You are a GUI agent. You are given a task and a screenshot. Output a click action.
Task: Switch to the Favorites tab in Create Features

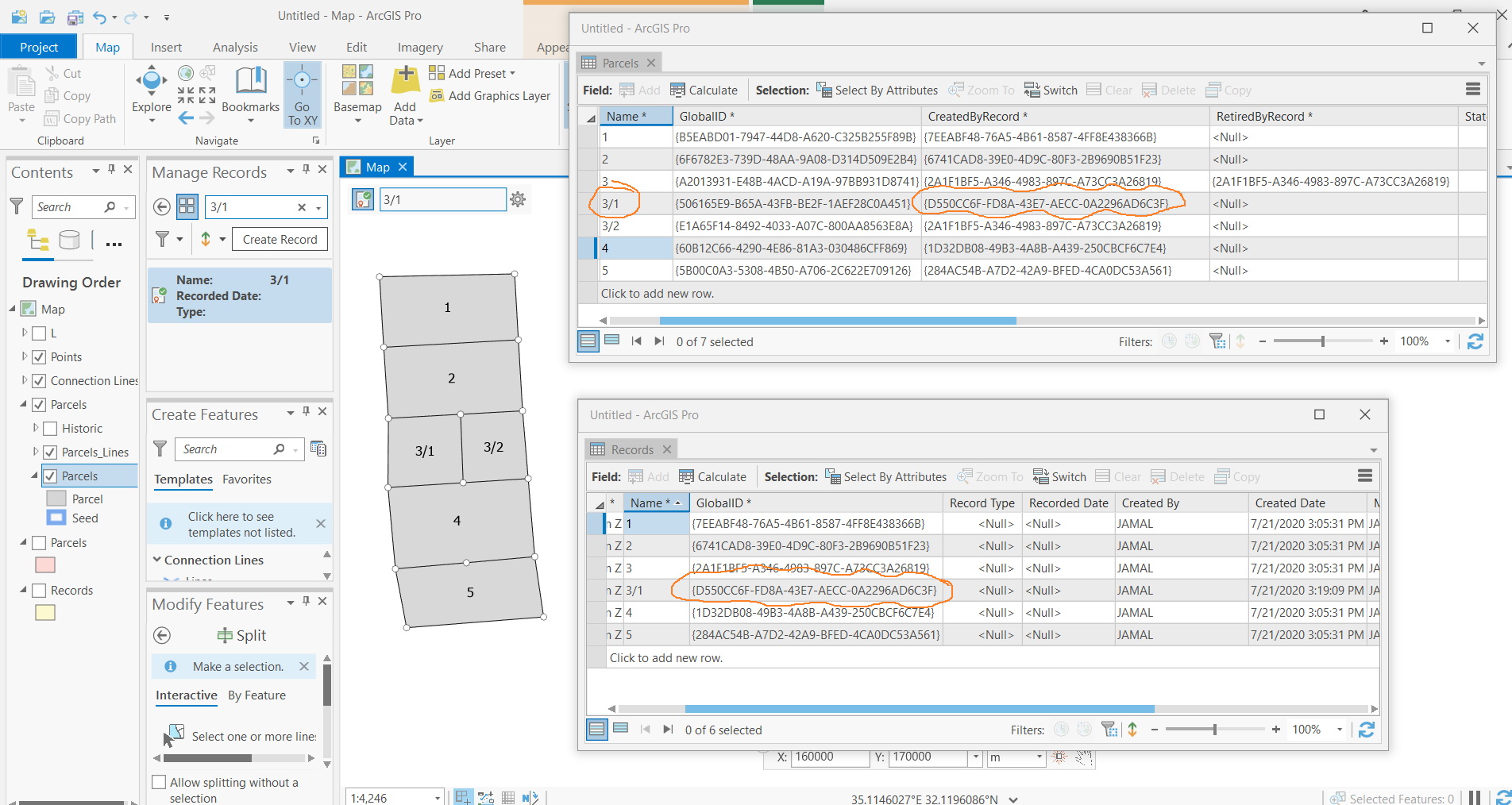point(247,480)
